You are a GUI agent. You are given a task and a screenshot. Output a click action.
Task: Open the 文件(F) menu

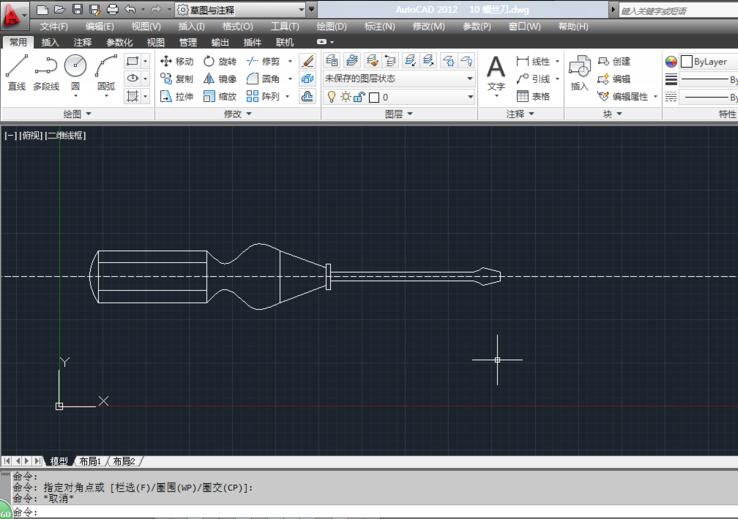(54, 26)
